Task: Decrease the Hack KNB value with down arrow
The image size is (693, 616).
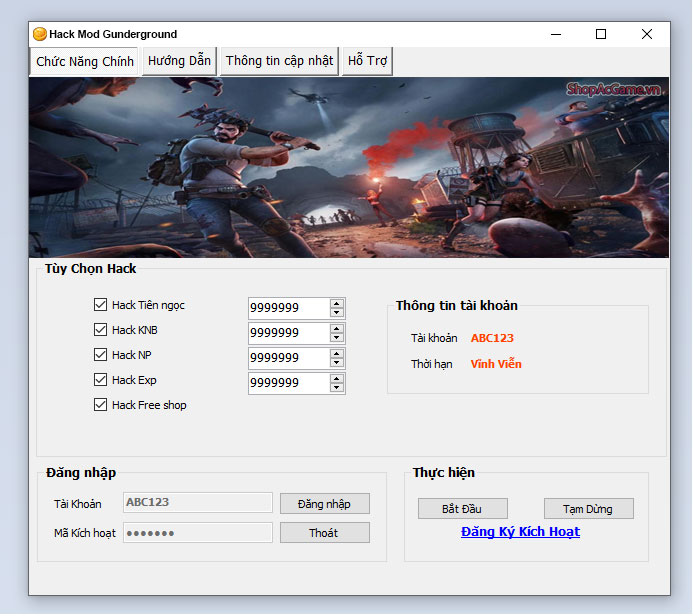Action: coord(337,338)
